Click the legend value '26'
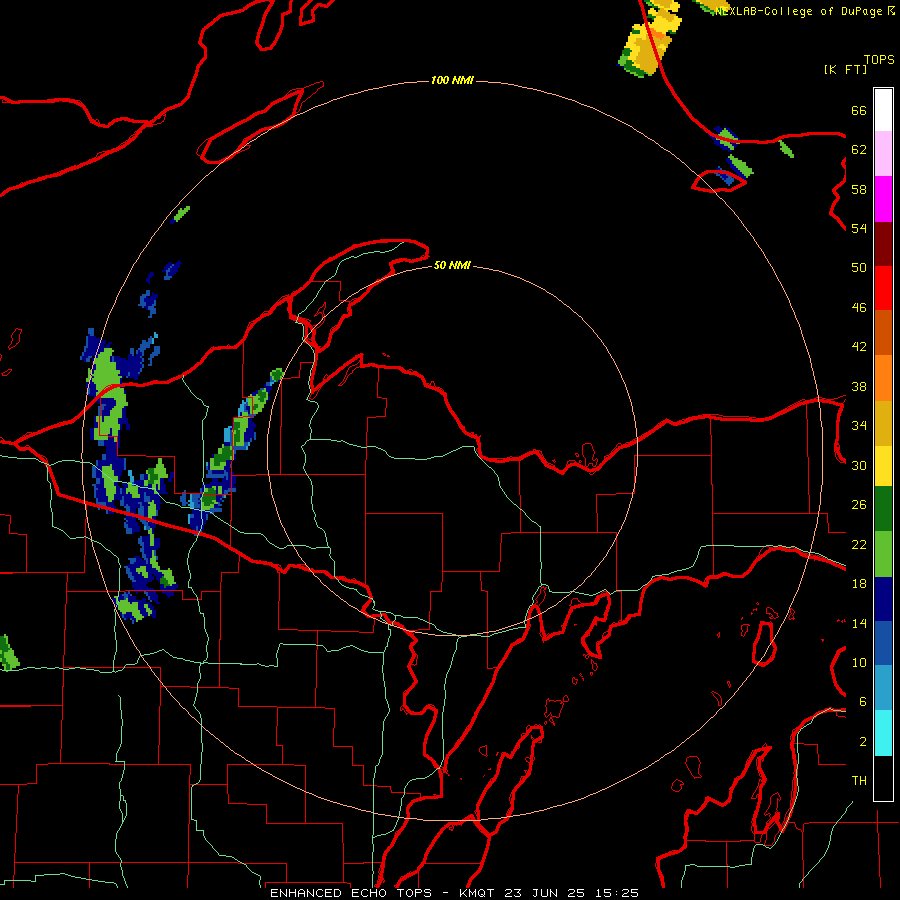The height and width of the screenshot is (900, 900). coord(859,505)
